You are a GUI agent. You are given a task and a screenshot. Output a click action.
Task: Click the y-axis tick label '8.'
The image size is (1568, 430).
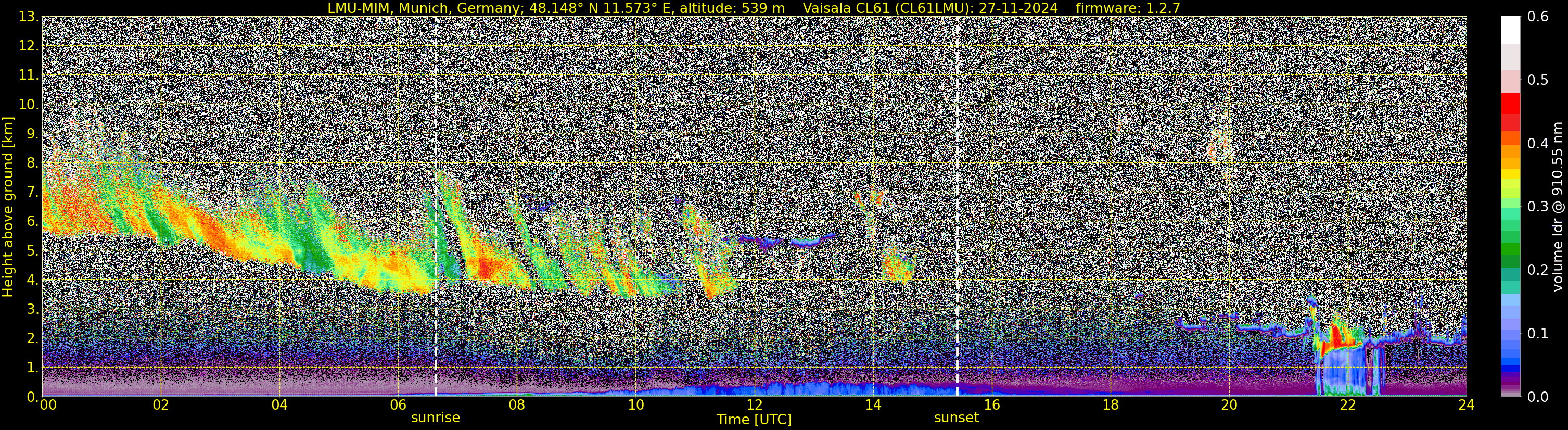pyautogui.click(x=32, y=163)
